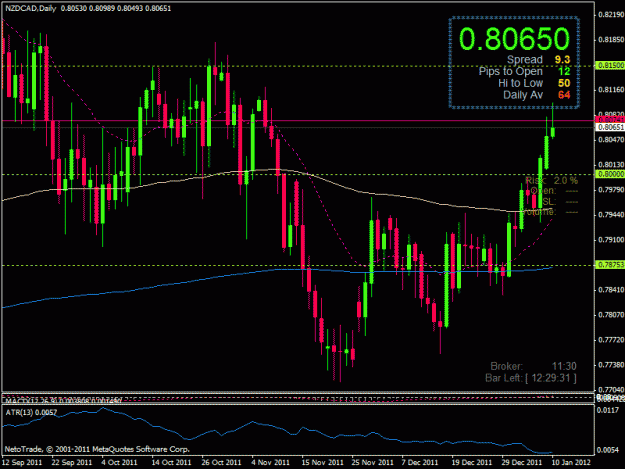
Task: Click the 4 Oct 2011 date marker
Action: 119,462
